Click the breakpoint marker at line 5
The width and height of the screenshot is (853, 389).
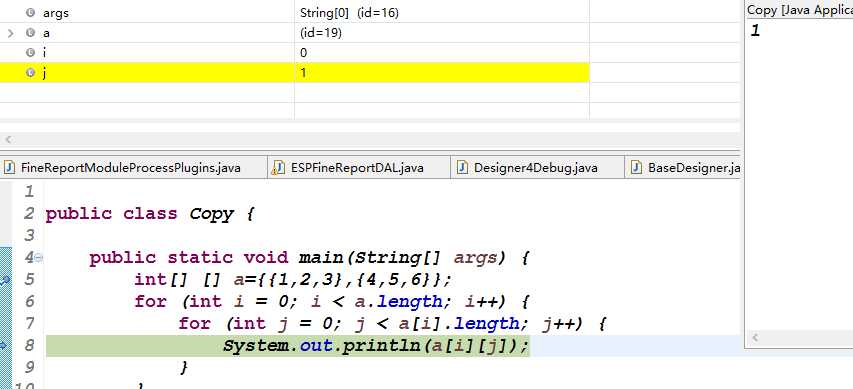pos(5,280)
